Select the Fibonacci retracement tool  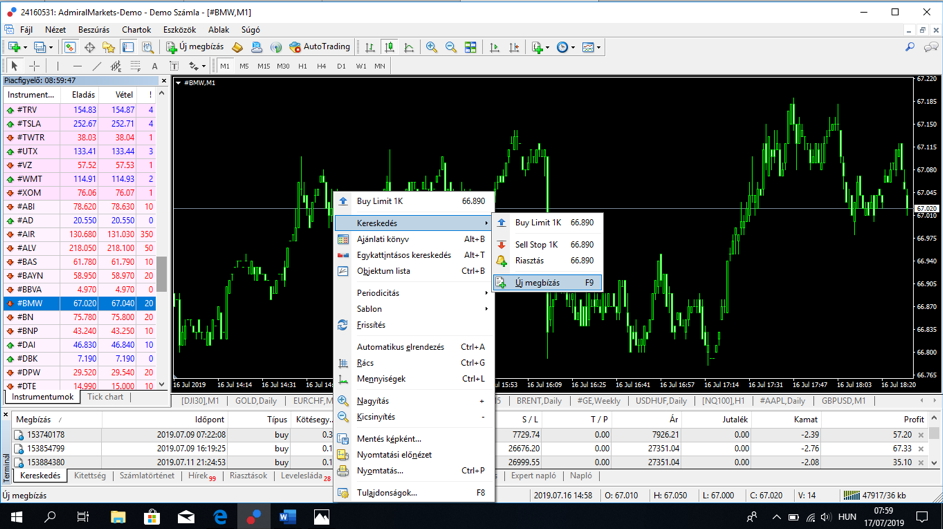tap(135, 66)
